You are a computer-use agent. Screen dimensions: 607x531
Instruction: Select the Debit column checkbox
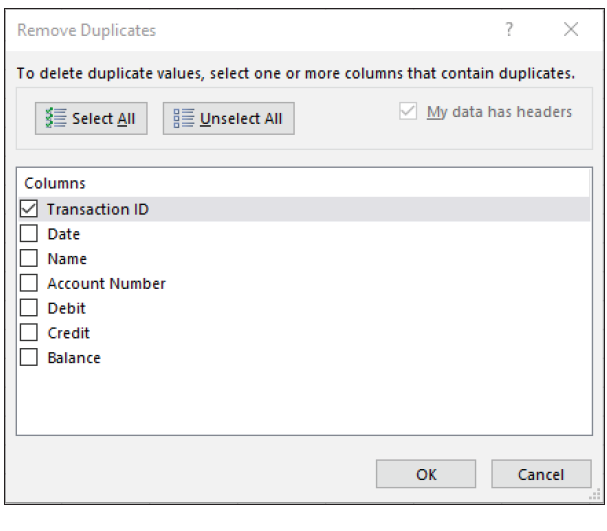point(29,308)
